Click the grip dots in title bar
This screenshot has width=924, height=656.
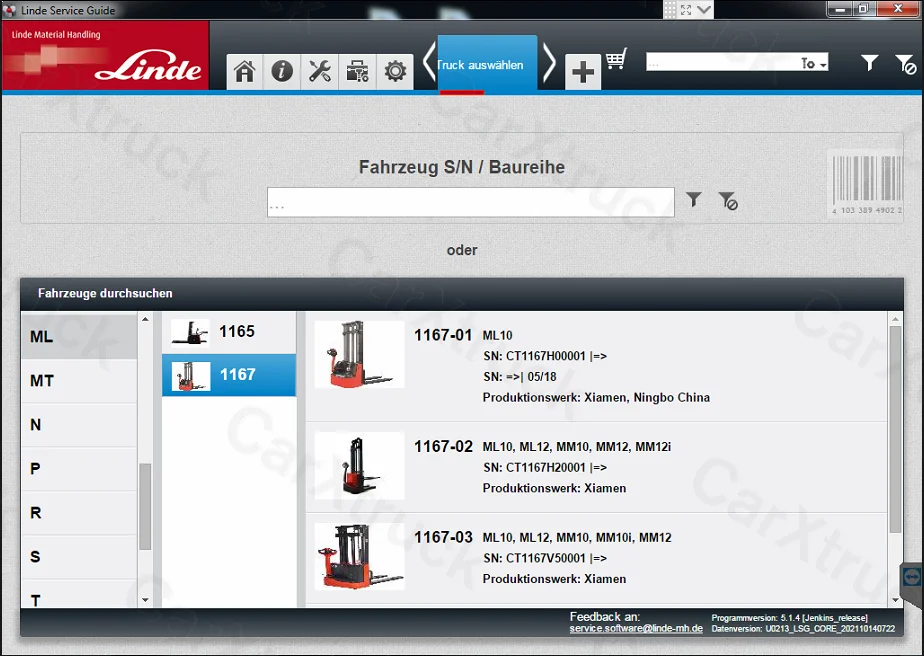[670, 9]
